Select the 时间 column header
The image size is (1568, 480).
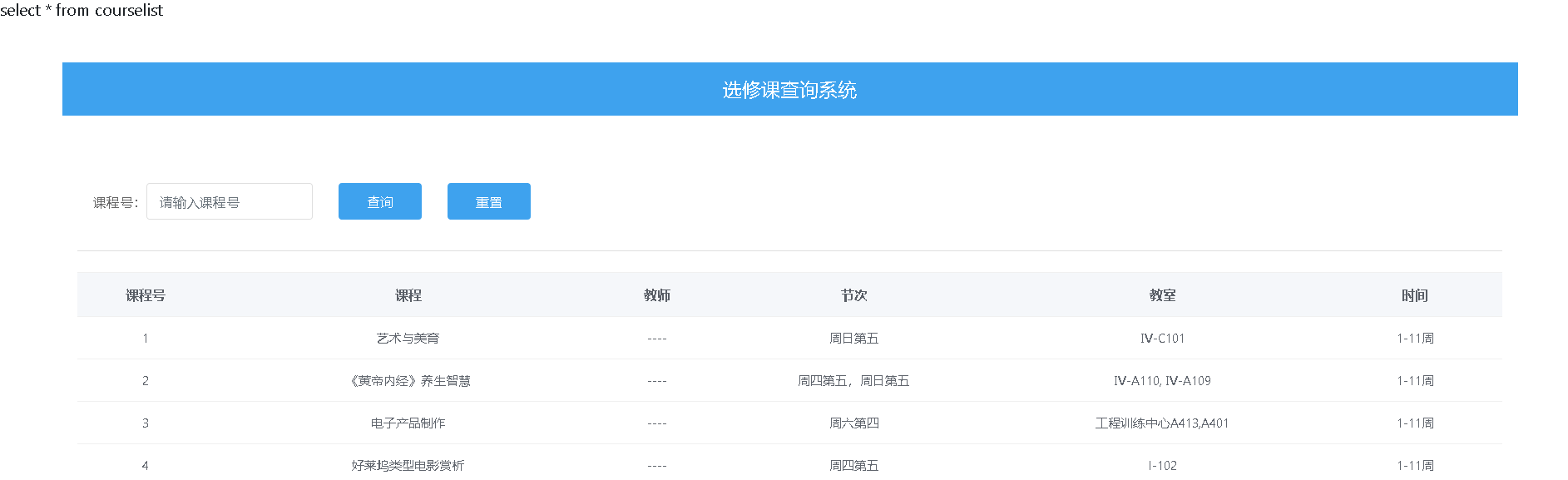click(x=1415, y=295)
